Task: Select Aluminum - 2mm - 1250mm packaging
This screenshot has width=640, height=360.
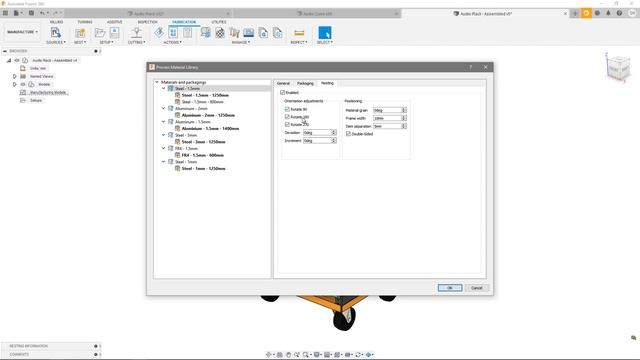Action: [208, 115]
